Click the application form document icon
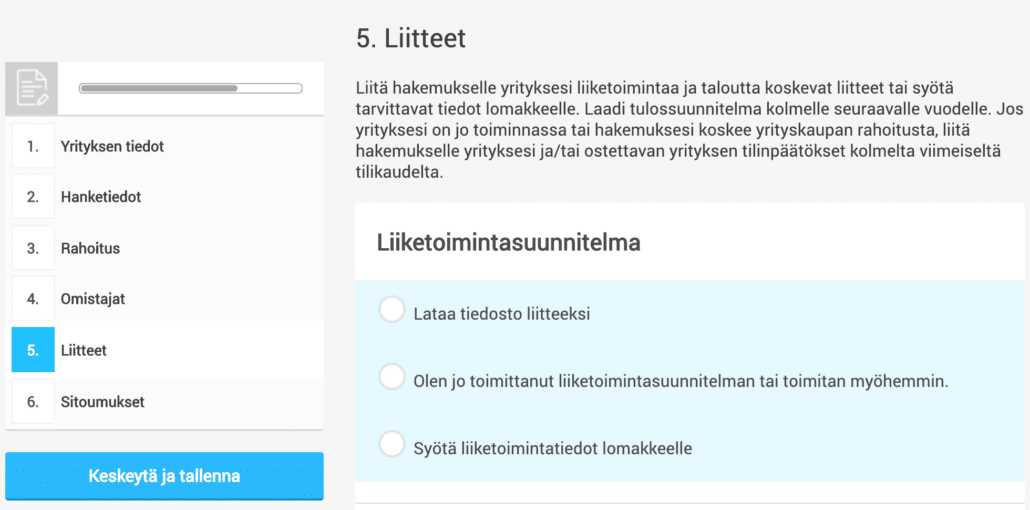Image resolution: width=1030 pixels, height=510 pixels. click(x=32, y=89)
